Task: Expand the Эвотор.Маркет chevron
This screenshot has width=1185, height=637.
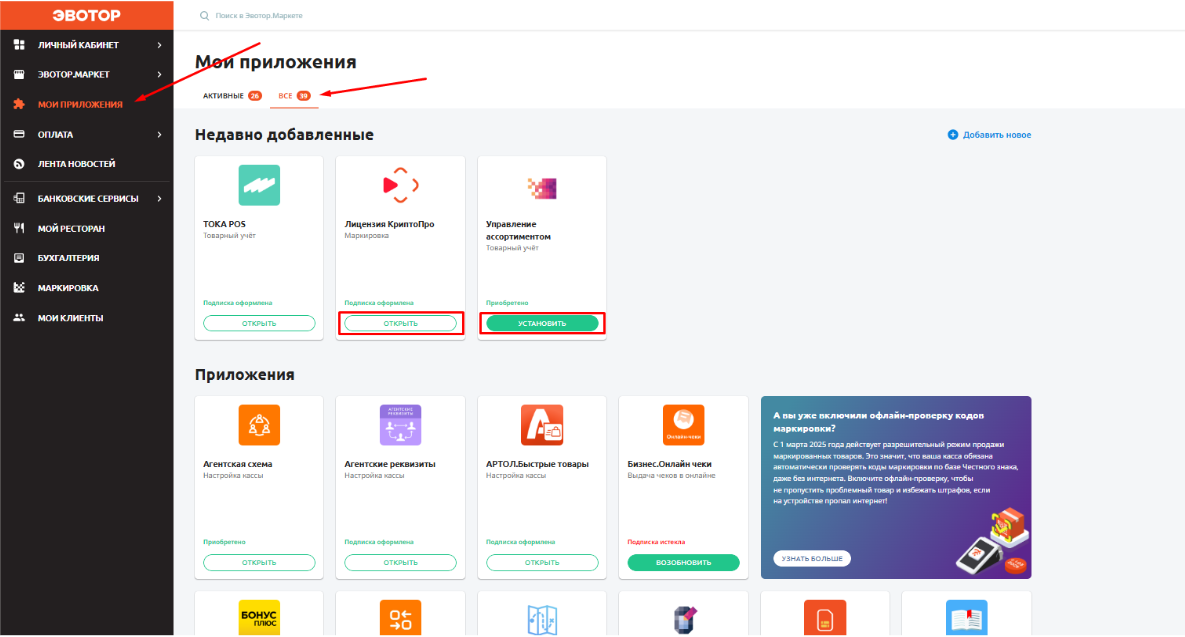Action: (159, 74)
